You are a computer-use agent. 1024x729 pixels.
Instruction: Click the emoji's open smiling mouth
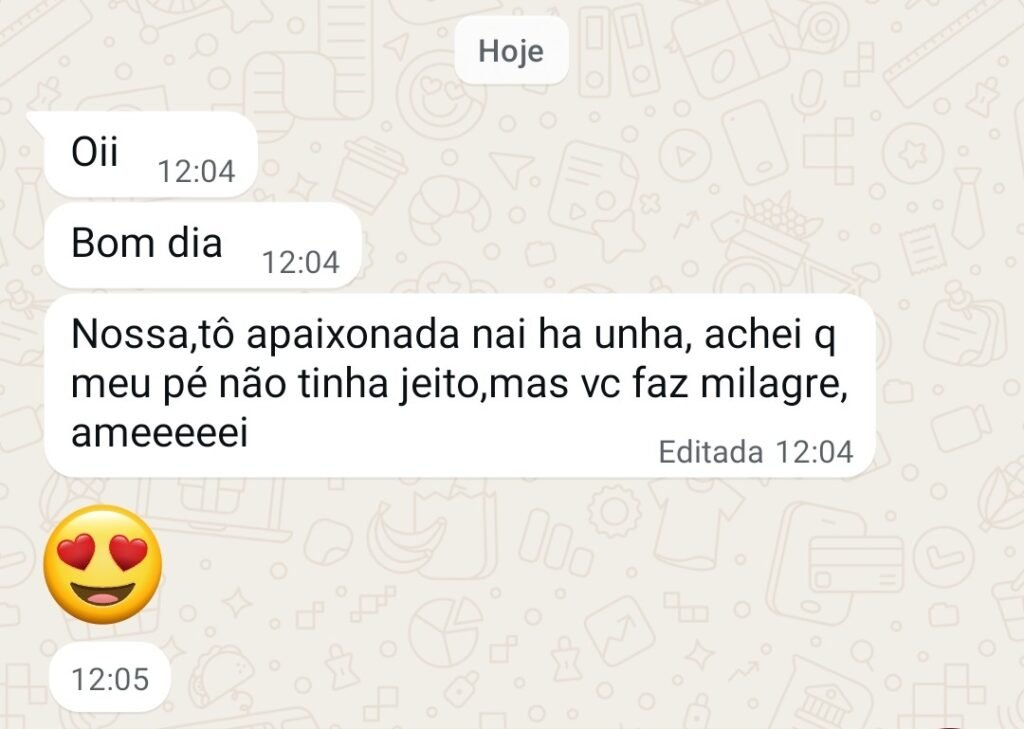click(x=103, y=594)
